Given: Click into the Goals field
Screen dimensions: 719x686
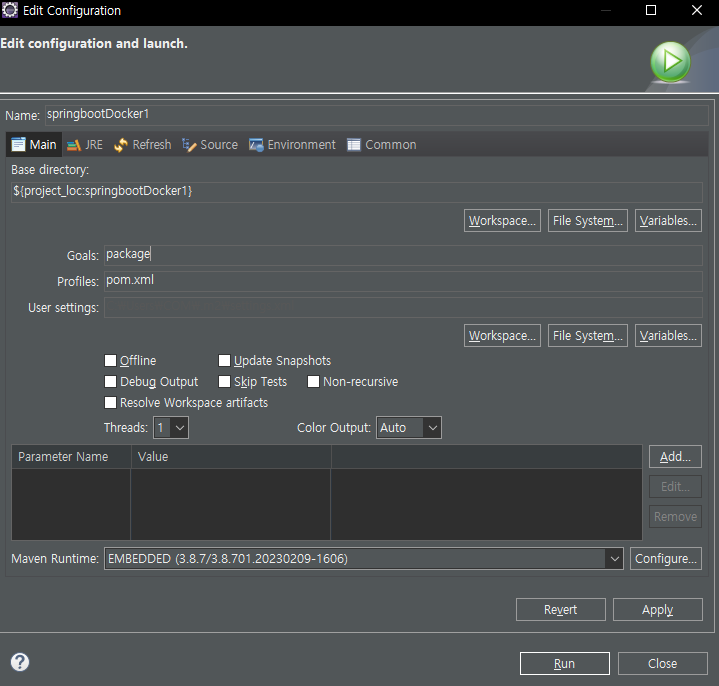Looking at the screenshot, I should pos(403,255).
